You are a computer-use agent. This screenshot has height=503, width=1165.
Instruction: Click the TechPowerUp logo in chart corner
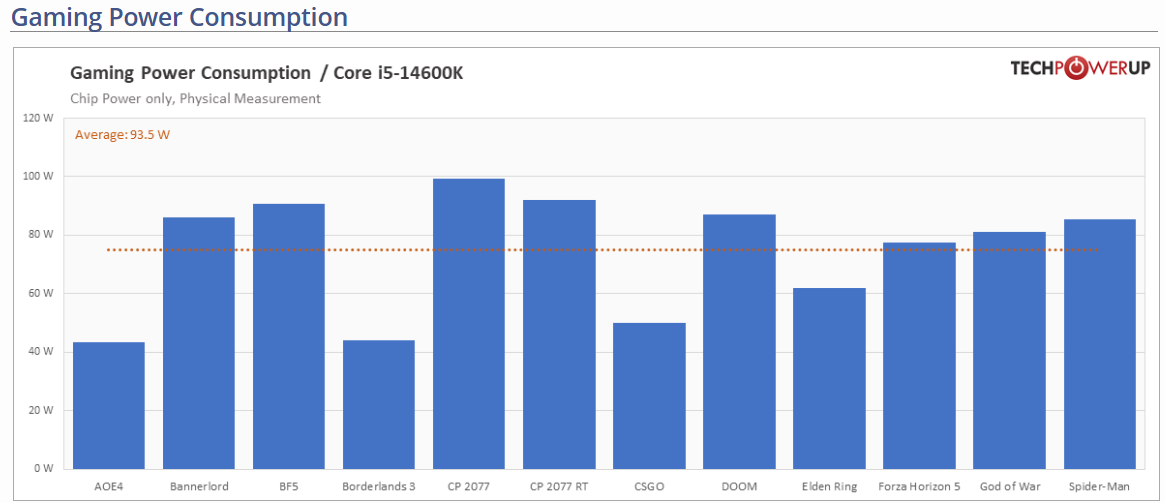pyautogui.click(x=1080, y=68)
